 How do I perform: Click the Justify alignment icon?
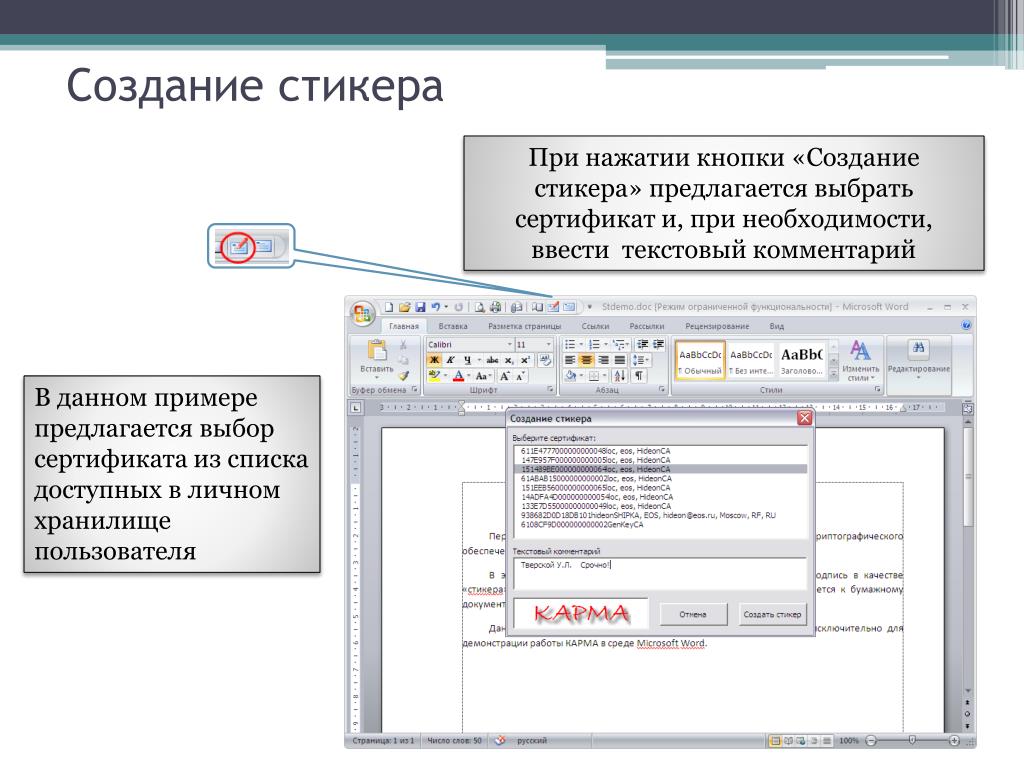(620, 360)
